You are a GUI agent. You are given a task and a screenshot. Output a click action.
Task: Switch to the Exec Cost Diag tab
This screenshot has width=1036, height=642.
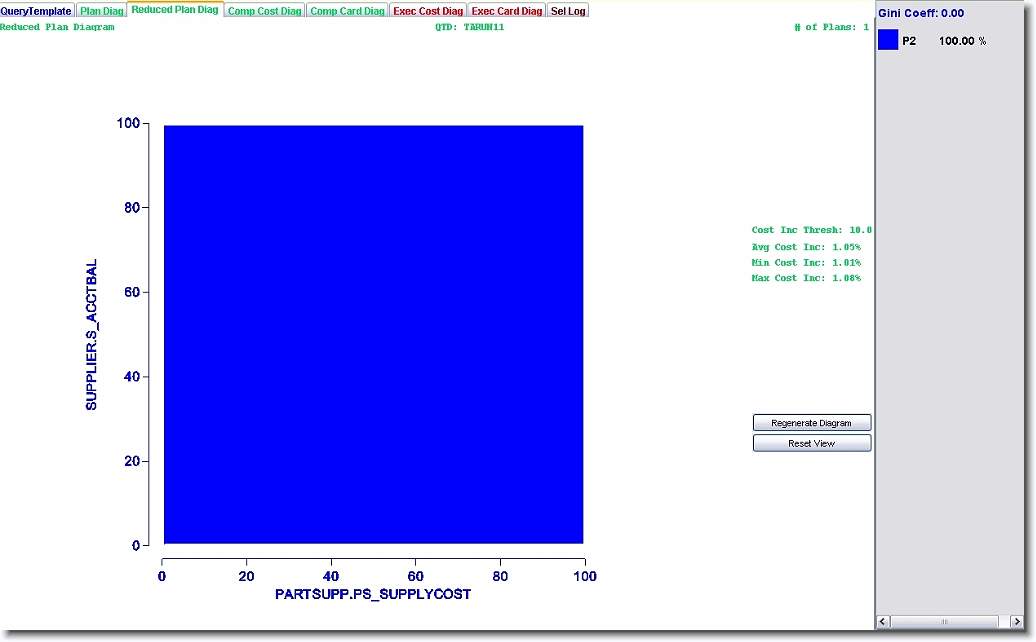pyautogui.click(x=428, y=11)
